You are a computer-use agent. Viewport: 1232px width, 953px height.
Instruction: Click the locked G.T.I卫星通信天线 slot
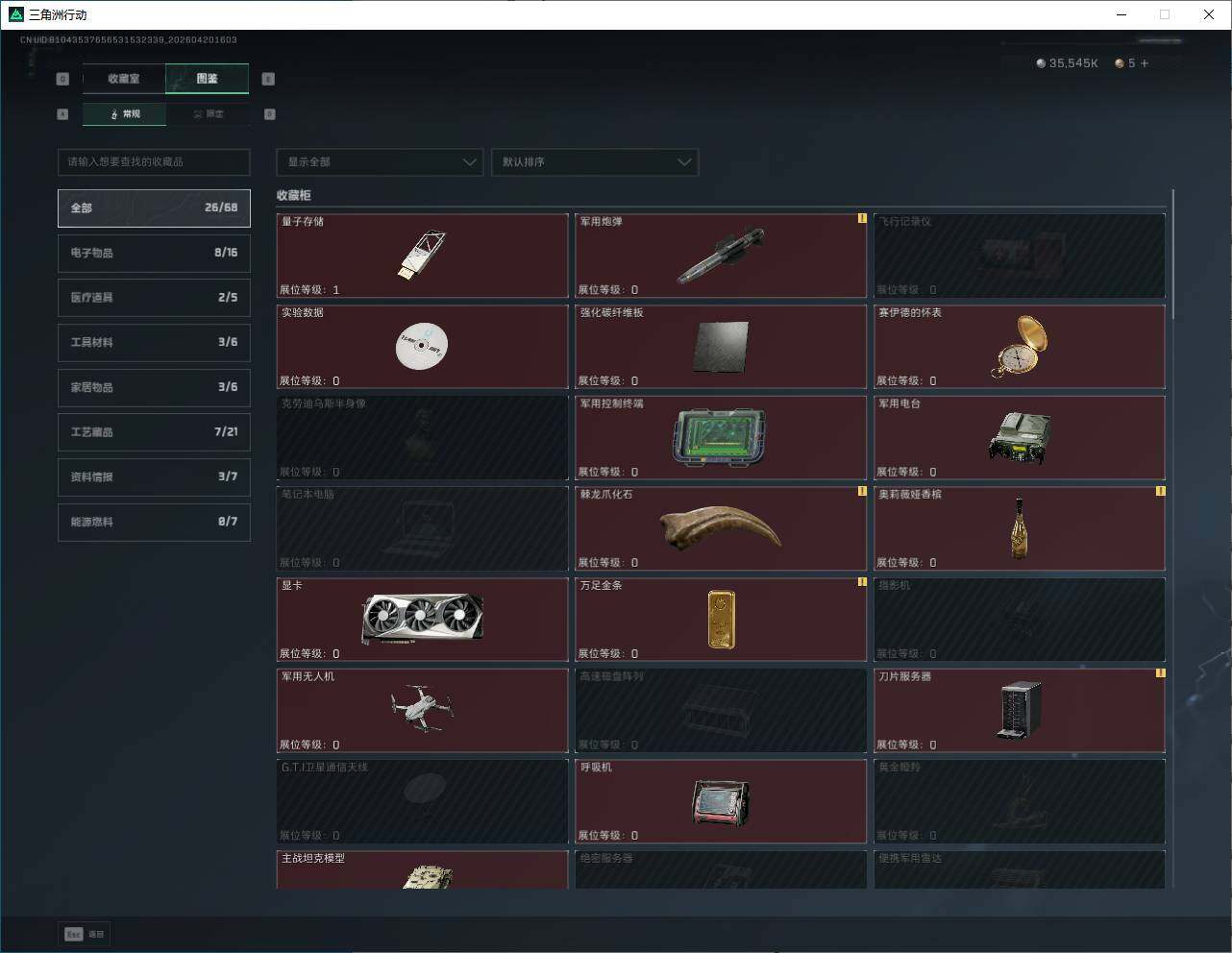422,802
